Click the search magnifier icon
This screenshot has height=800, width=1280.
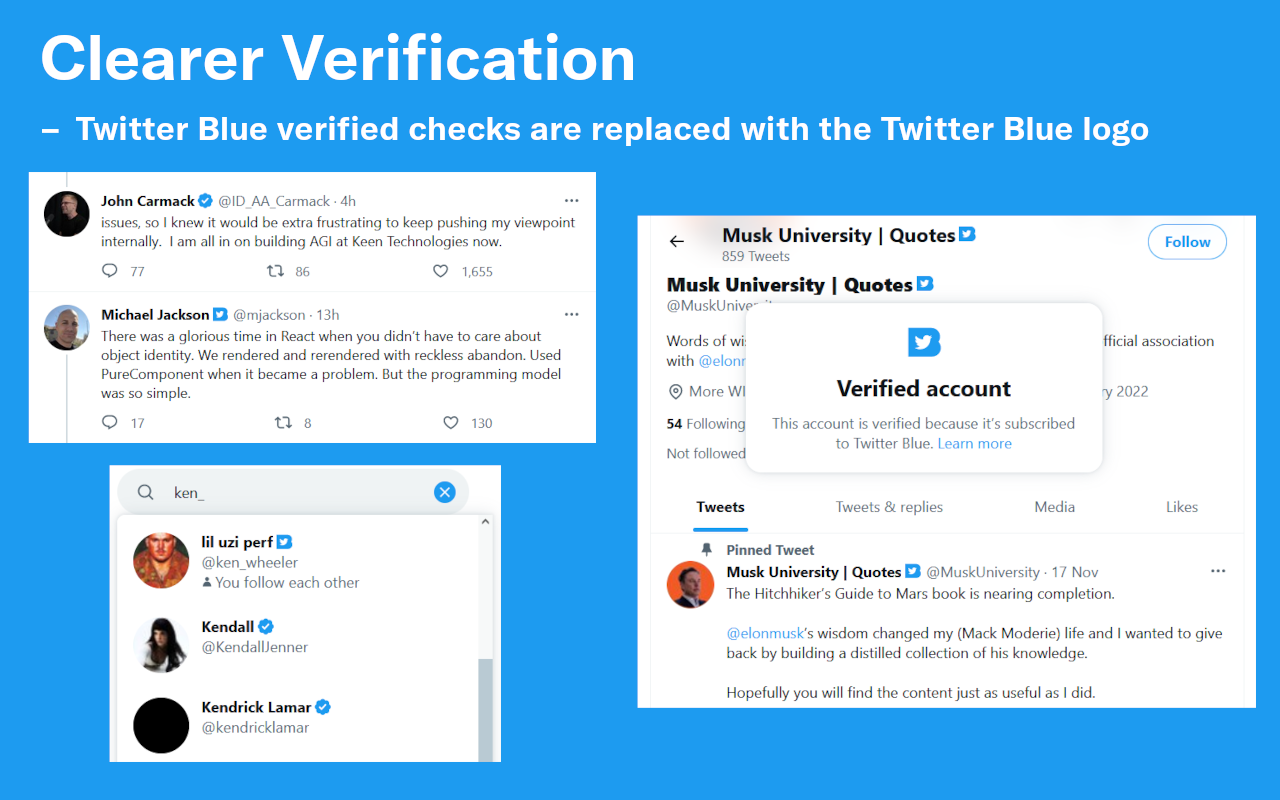click(146, 492)
